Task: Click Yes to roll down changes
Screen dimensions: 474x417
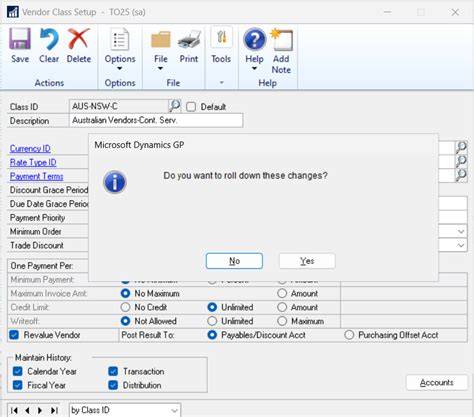Action: 307,261
